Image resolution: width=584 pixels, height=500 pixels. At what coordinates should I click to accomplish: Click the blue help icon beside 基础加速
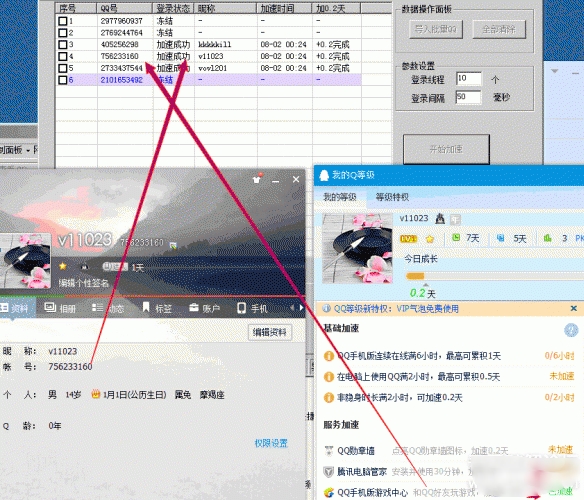coord(571,330)
